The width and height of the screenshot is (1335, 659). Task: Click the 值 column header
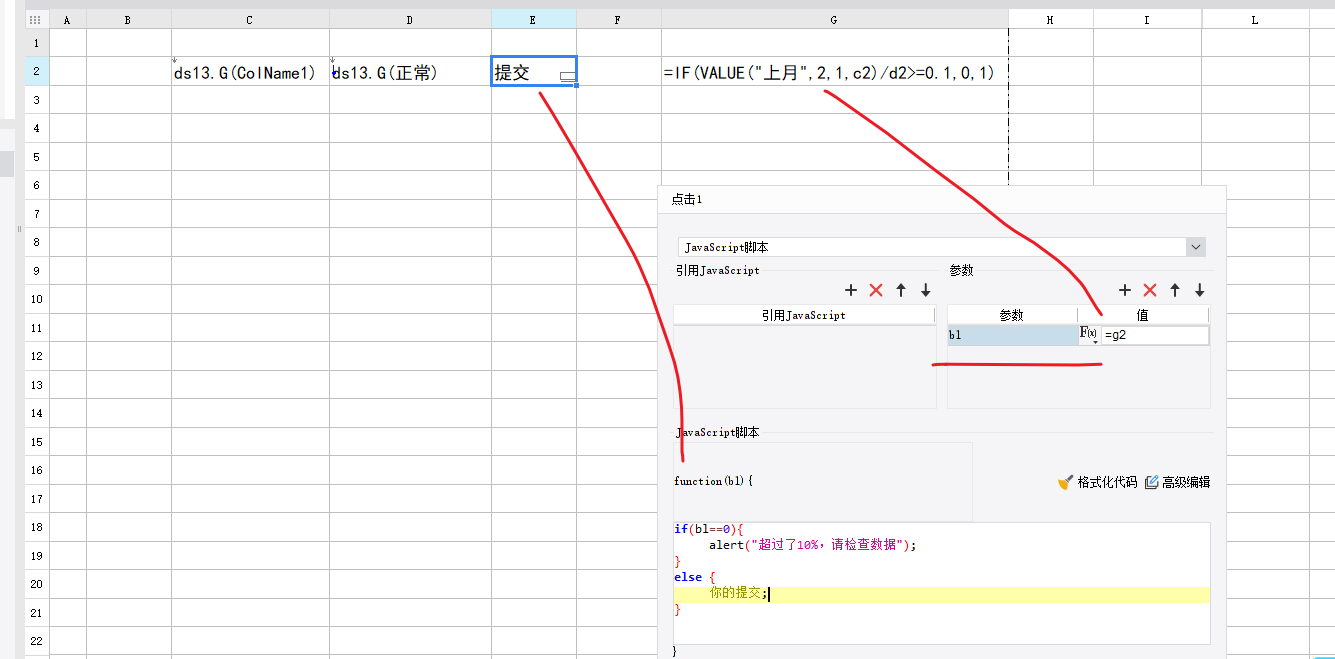(x=1143, y=315)
